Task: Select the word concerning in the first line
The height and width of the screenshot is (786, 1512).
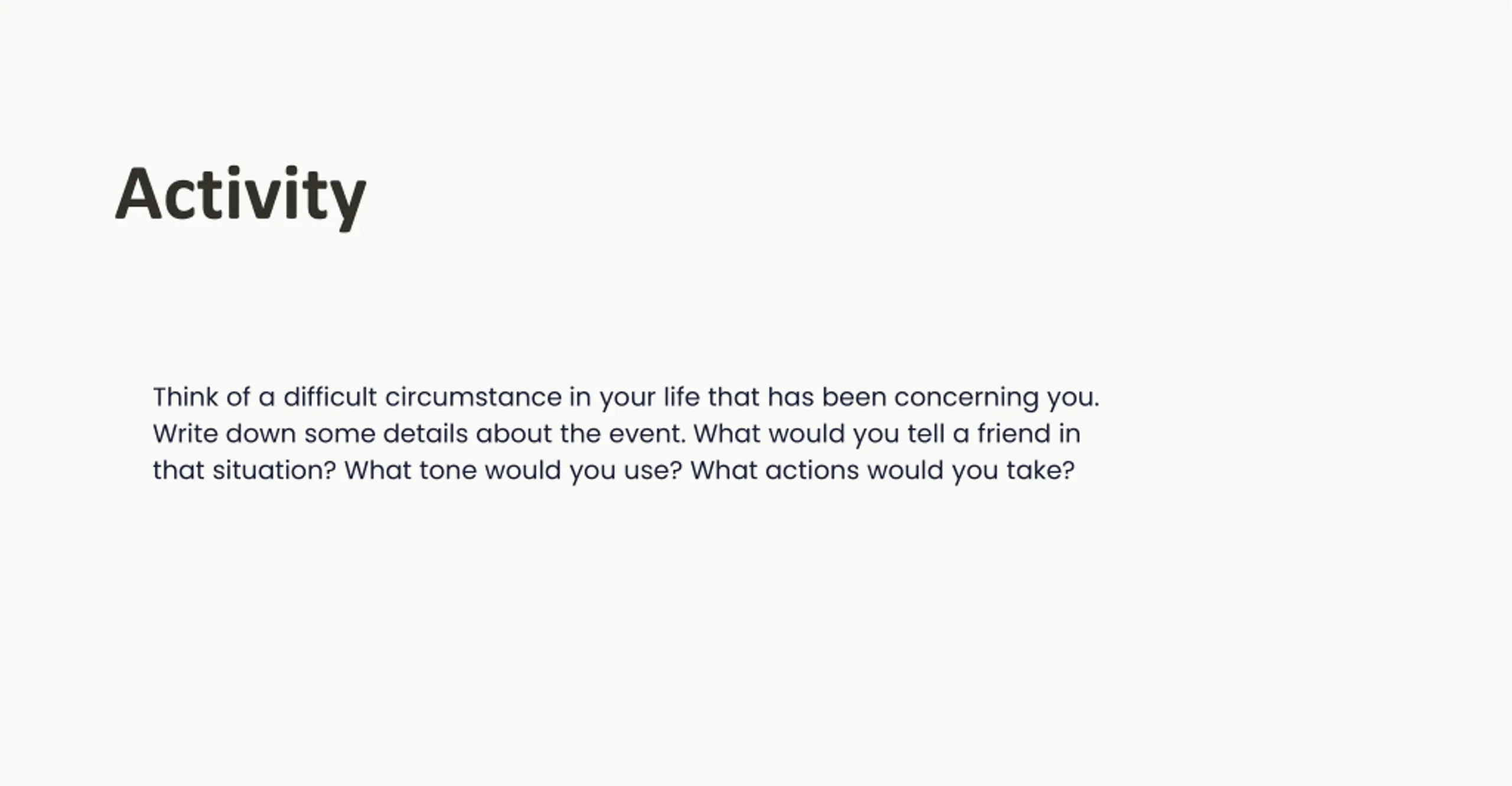Action: click(x=966, y=398)
